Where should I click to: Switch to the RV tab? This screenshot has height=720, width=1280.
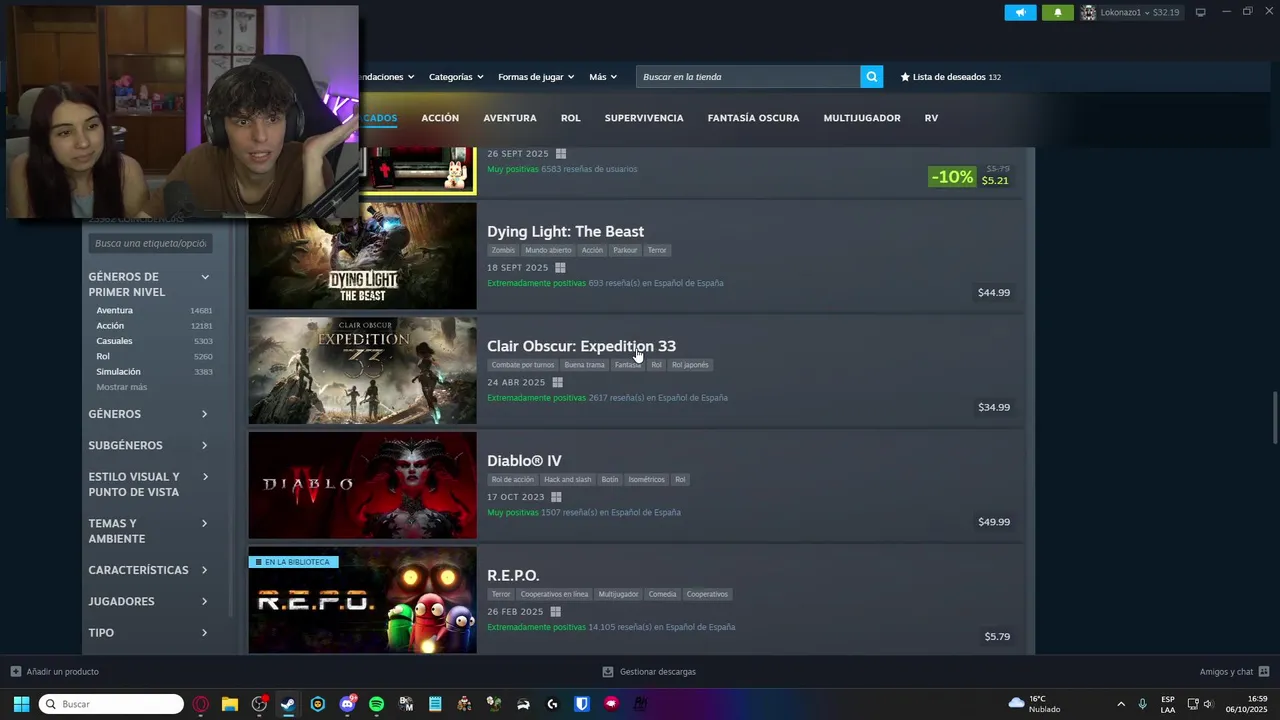point(931,118)
